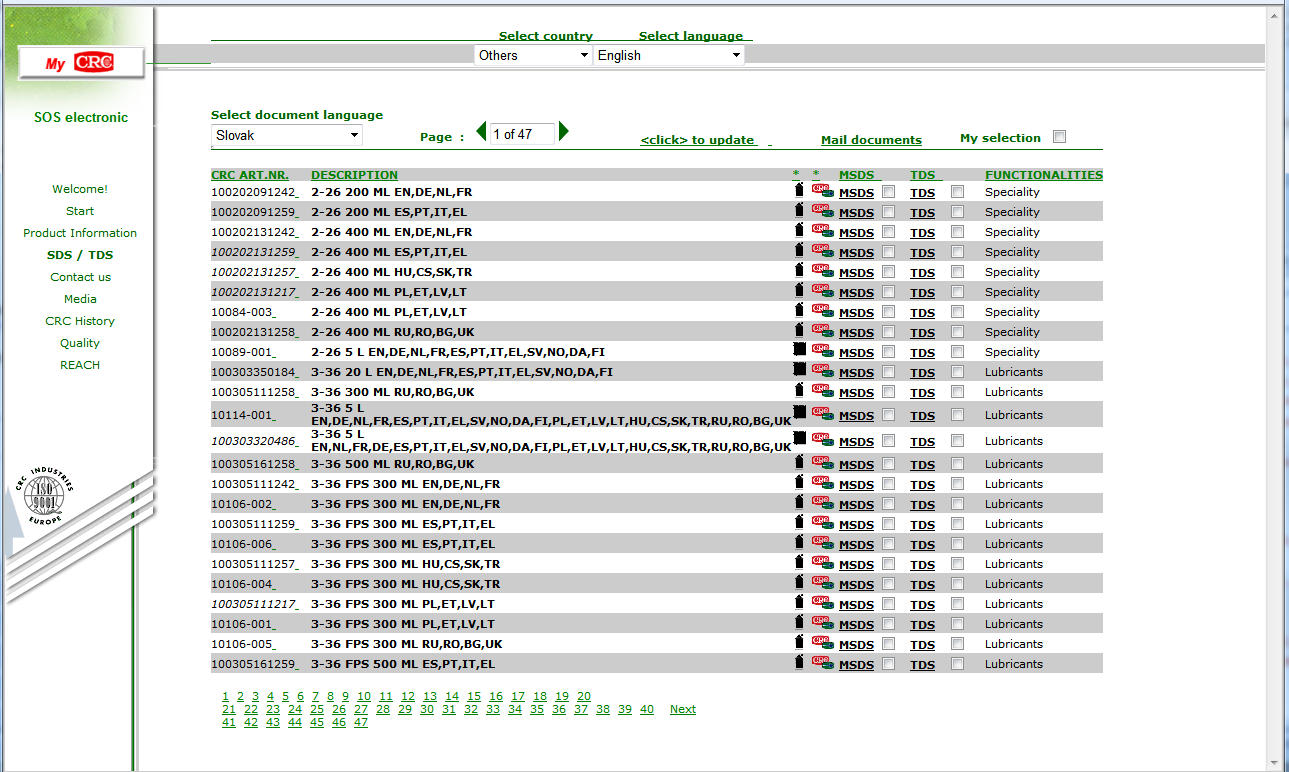This screenshot has width=1289, height=772.
Task: Check MSDS box for article 100202131259
Action: coord(889,251)
